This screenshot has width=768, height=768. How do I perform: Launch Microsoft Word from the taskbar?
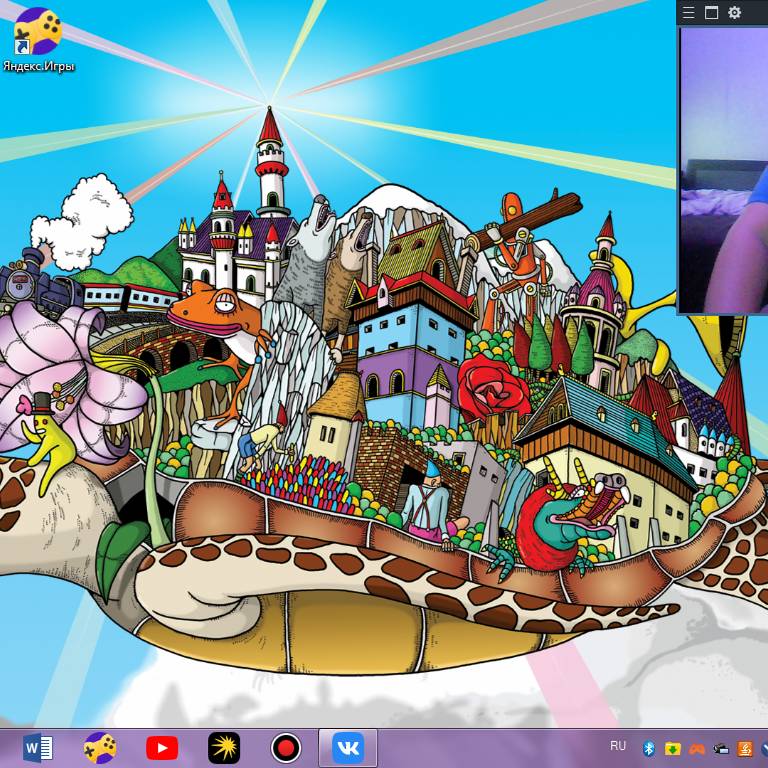[38, 748]
